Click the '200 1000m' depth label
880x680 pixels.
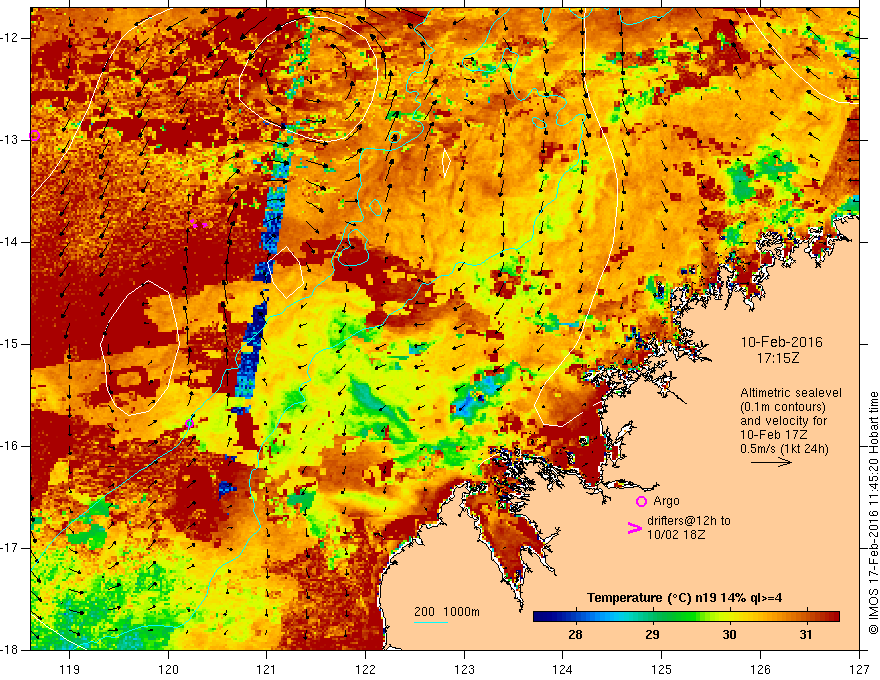(447, 612)
